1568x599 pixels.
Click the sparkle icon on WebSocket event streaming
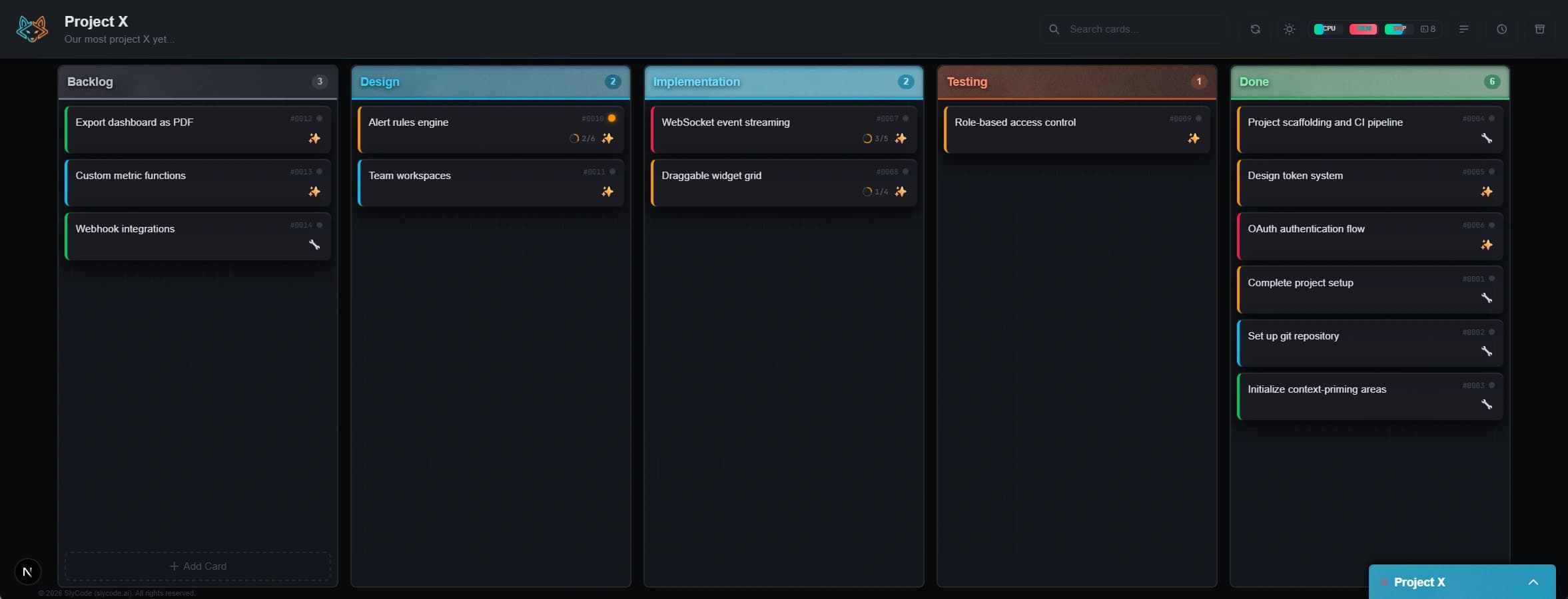[x=901, y=138]
